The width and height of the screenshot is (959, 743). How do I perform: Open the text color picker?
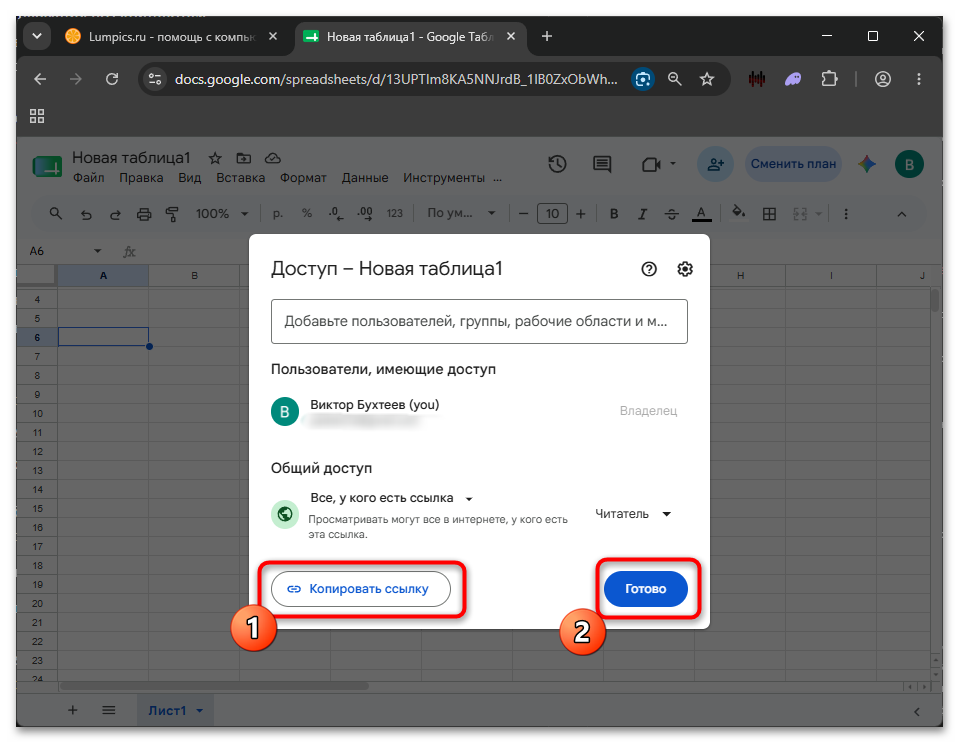[702, 214]
